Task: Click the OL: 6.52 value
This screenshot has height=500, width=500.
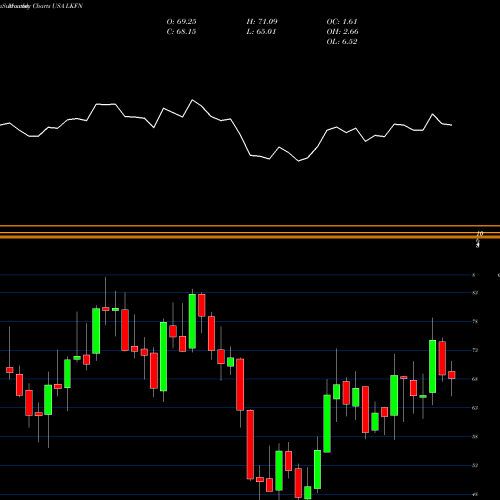Action: 342,42
